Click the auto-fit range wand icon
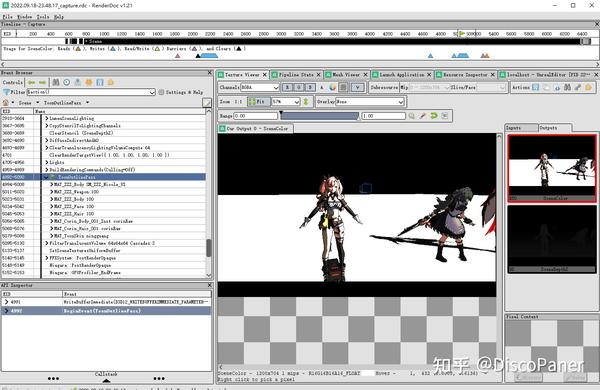Image resolution: width=600 pixels, height=390 pixels. coord(423,116)
